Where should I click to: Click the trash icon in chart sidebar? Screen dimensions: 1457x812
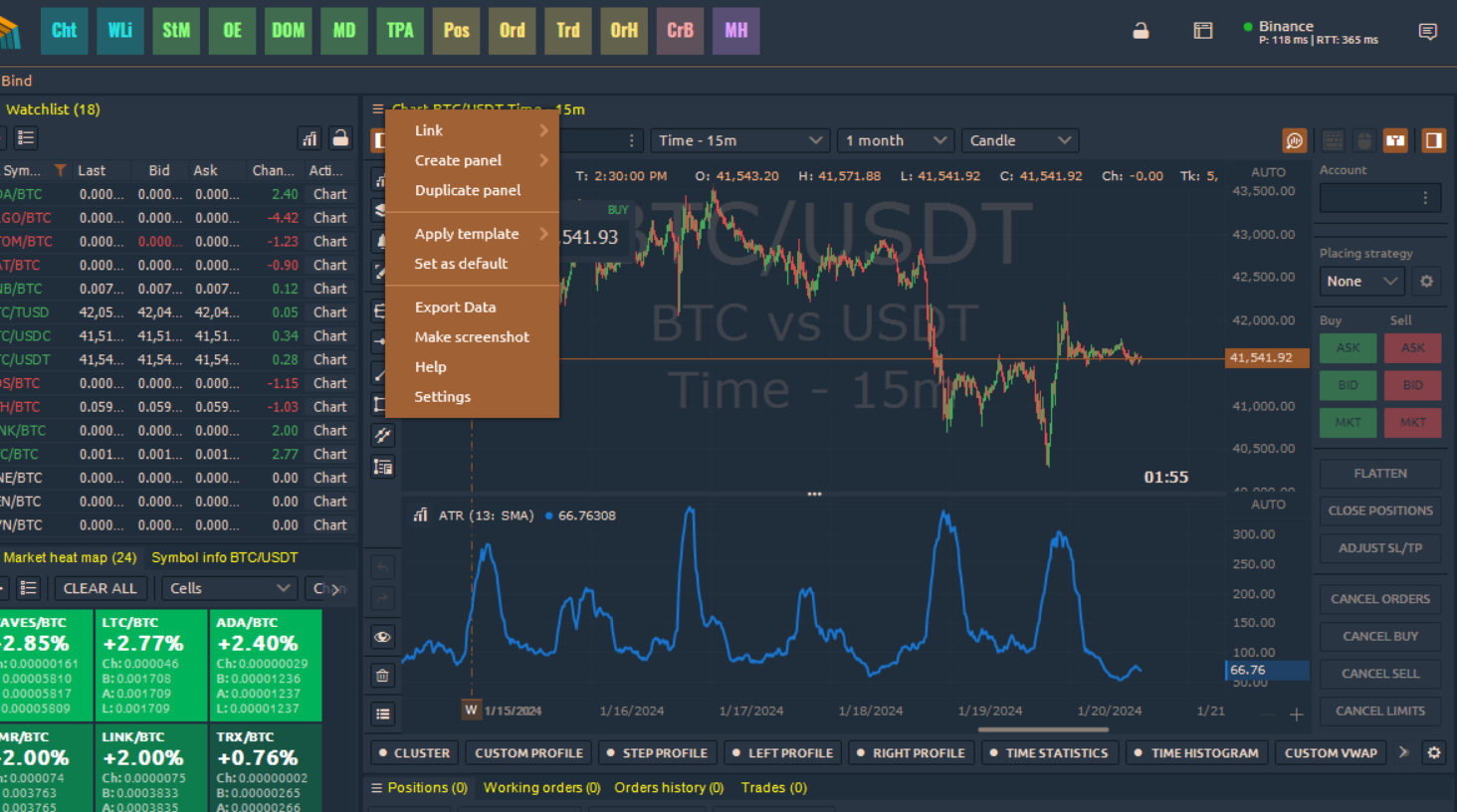(382, 676)
